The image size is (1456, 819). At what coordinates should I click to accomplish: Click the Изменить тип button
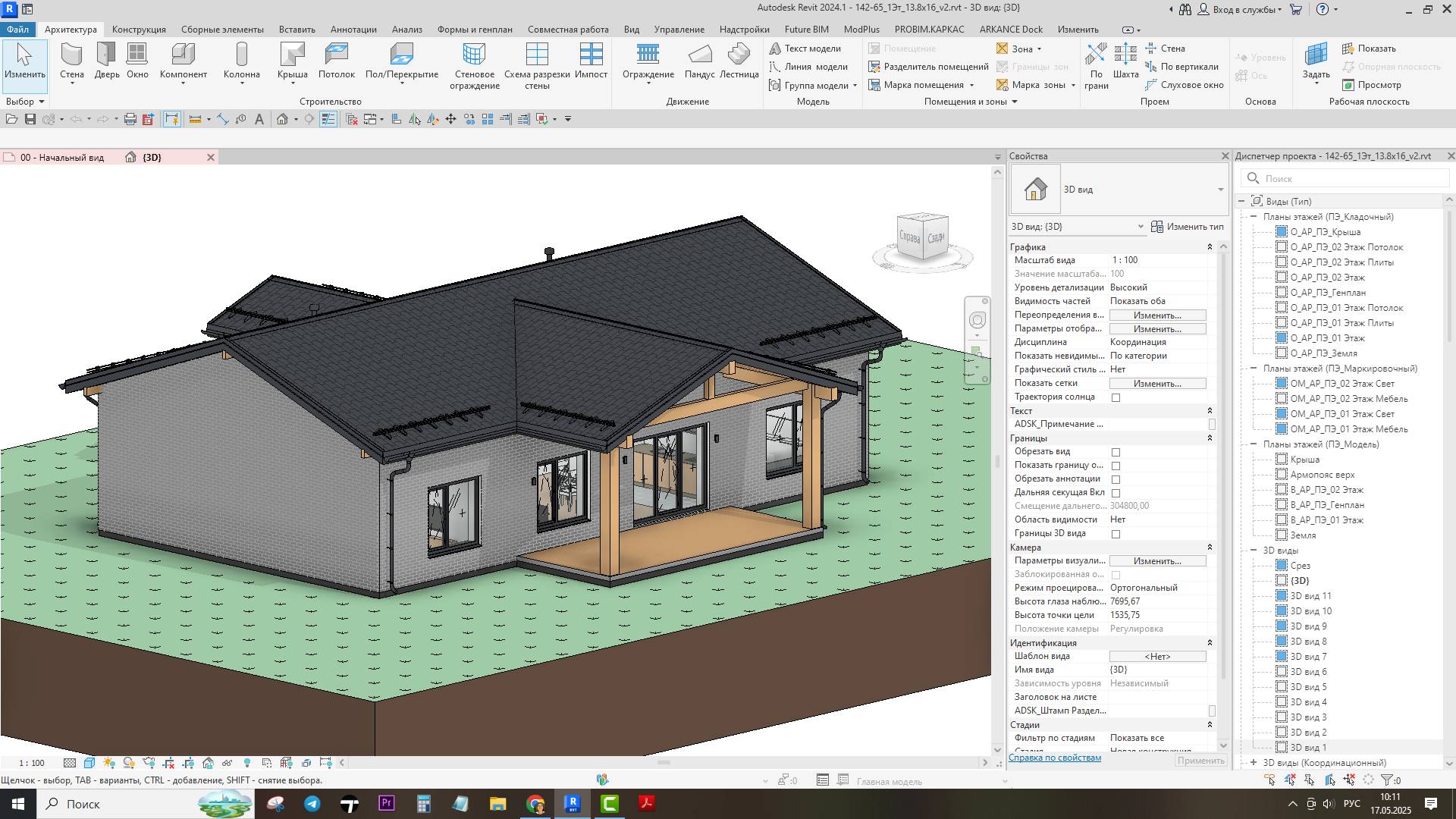(1187, 227)
